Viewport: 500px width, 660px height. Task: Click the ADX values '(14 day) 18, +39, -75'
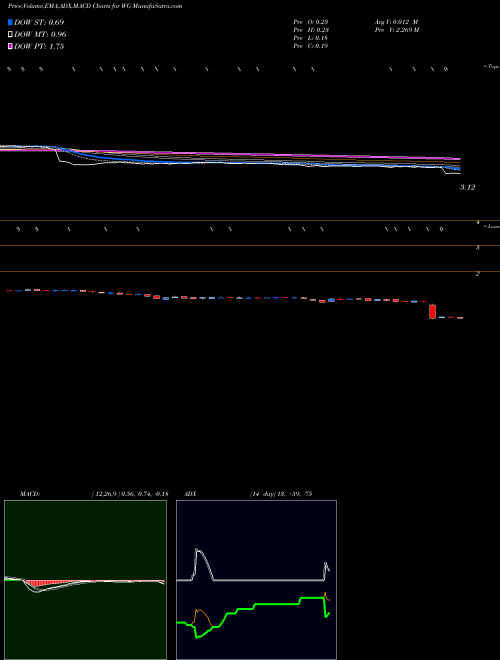point(281,494)
